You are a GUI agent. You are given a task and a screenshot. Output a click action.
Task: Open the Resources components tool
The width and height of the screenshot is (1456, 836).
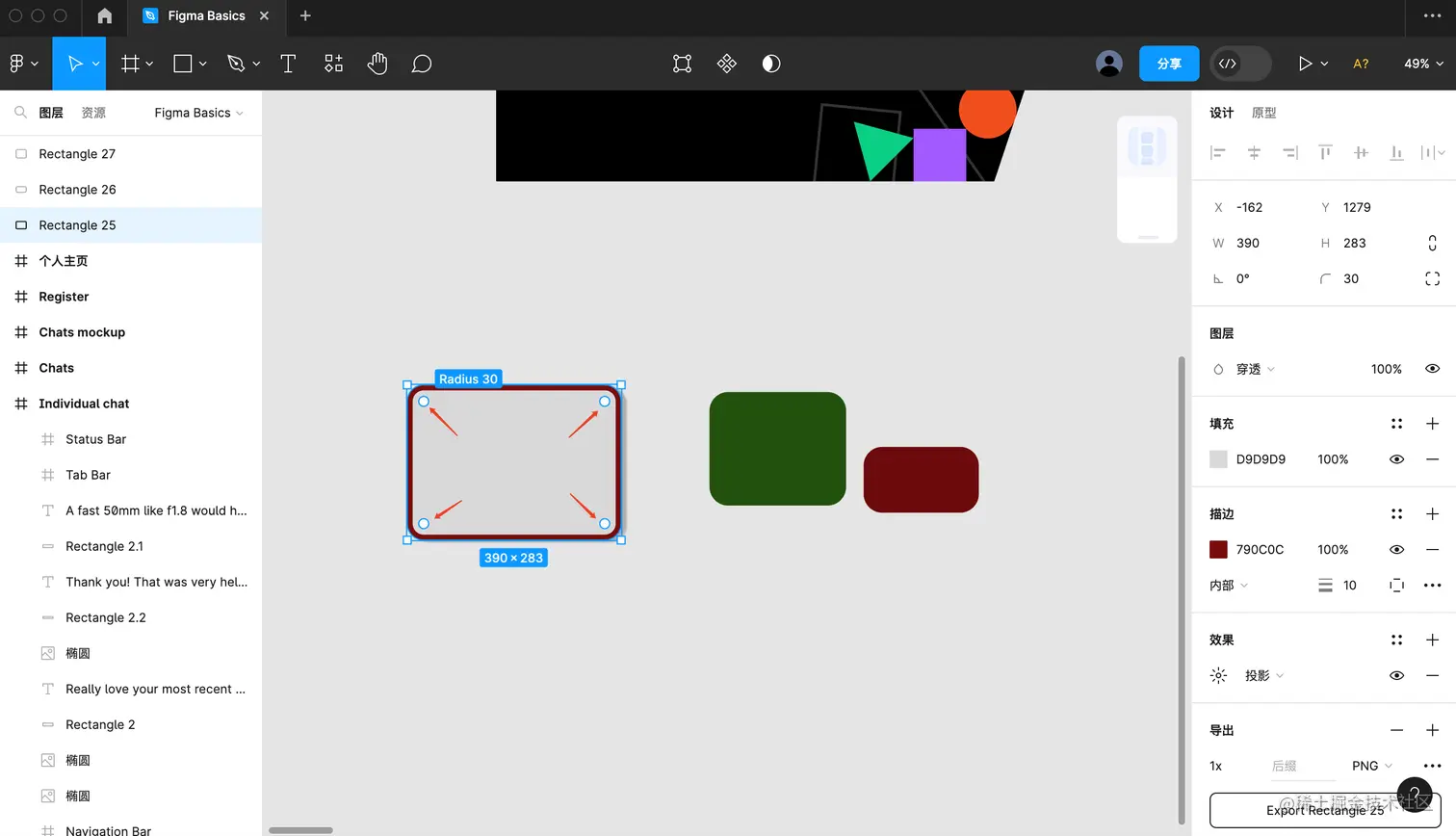[333, 64]
